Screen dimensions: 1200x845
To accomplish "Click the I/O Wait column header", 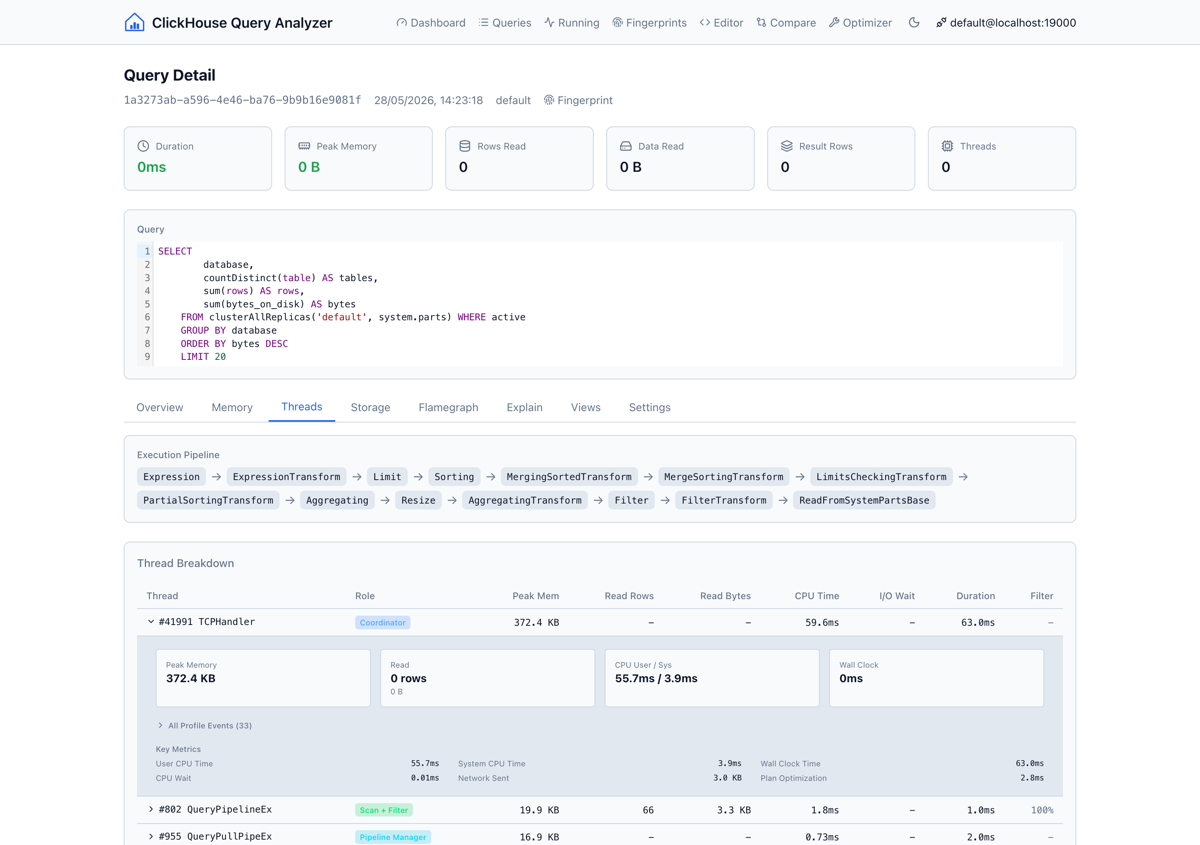I will point(897,596).
